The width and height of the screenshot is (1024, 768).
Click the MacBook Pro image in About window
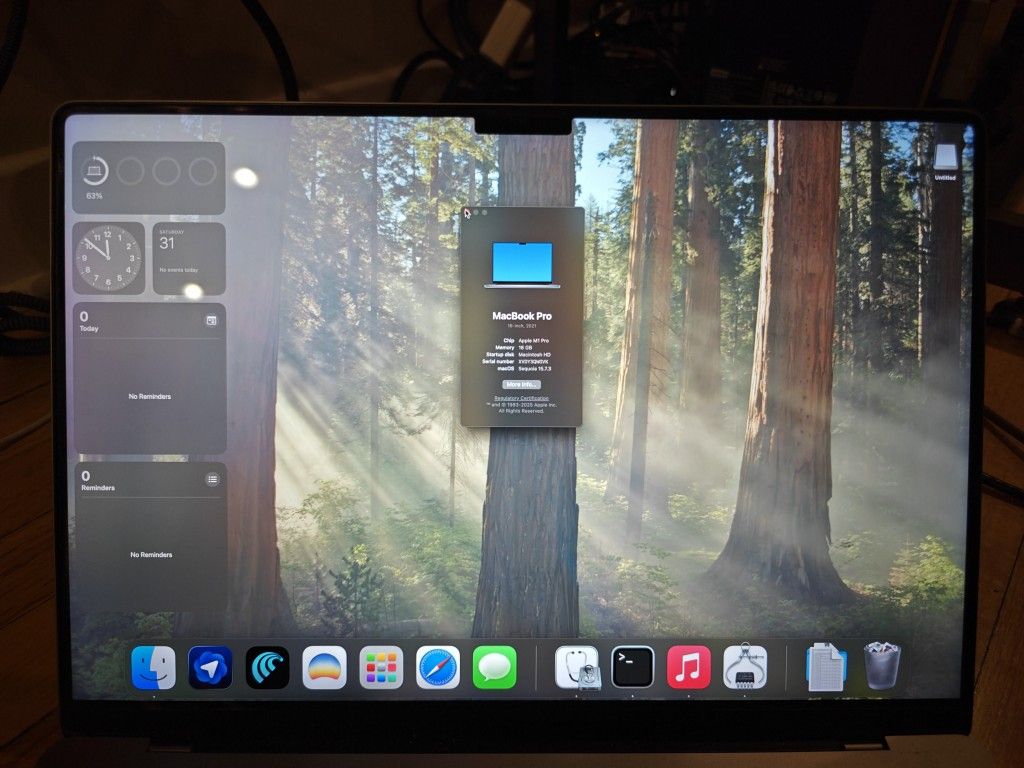(x=521, y=264)
